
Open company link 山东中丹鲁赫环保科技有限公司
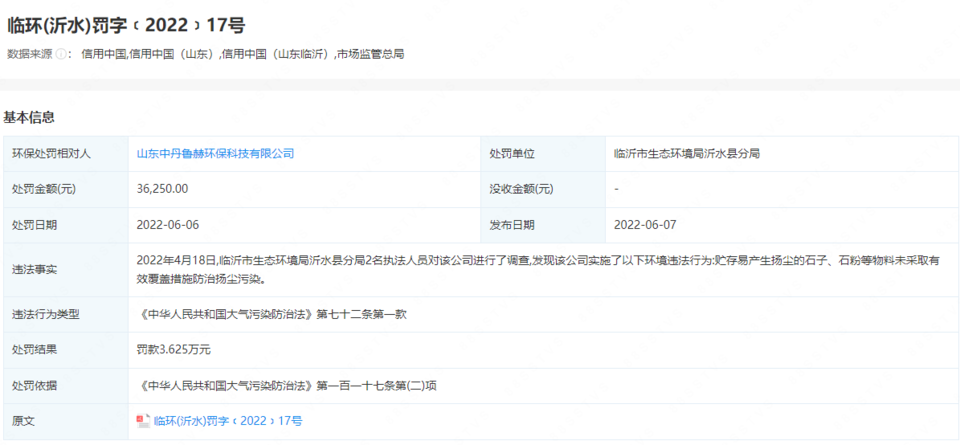tap(215, 154)
